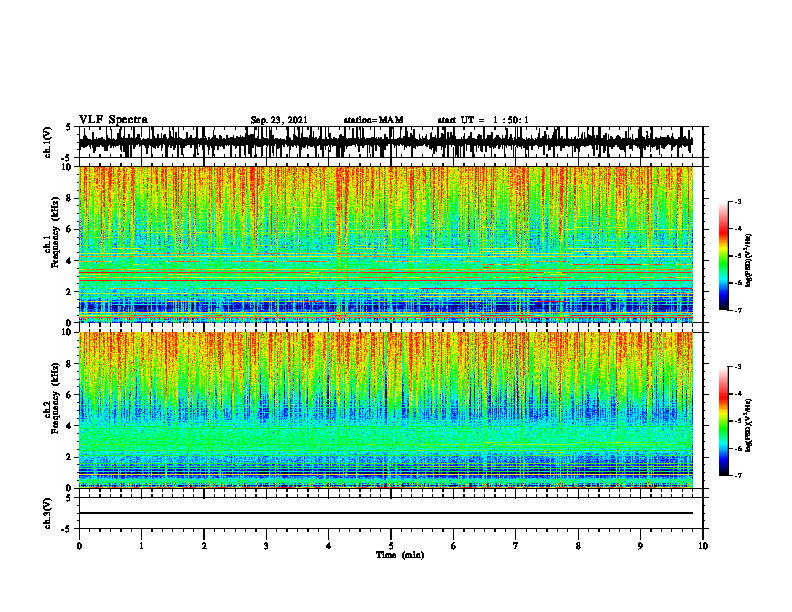Click the "ch.3(V)" axis label

click(x=48, y=513)
